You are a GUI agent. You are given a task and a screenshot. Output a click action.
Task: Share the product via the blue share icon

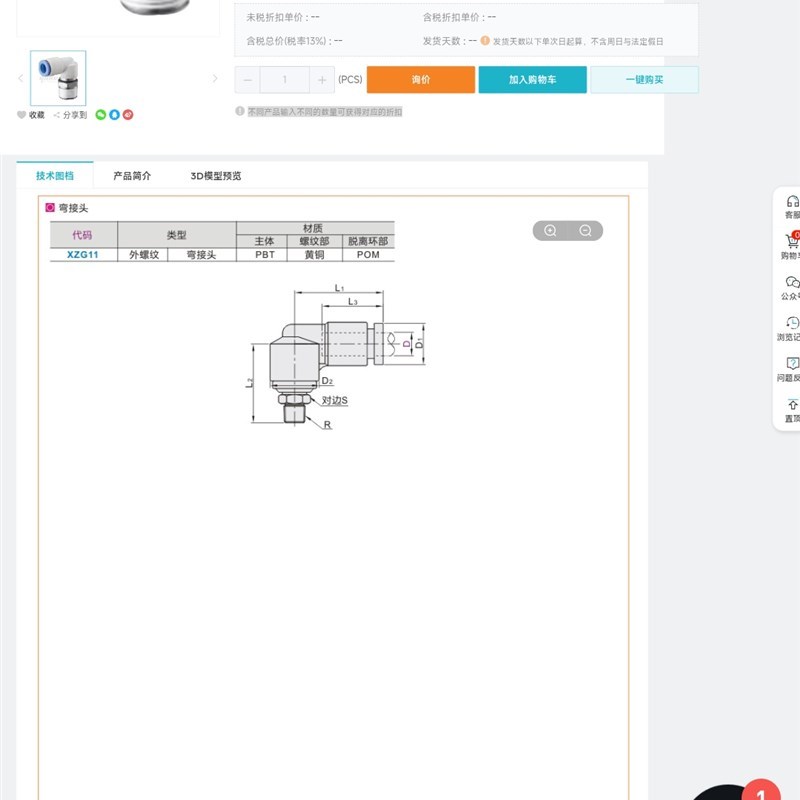114,114
